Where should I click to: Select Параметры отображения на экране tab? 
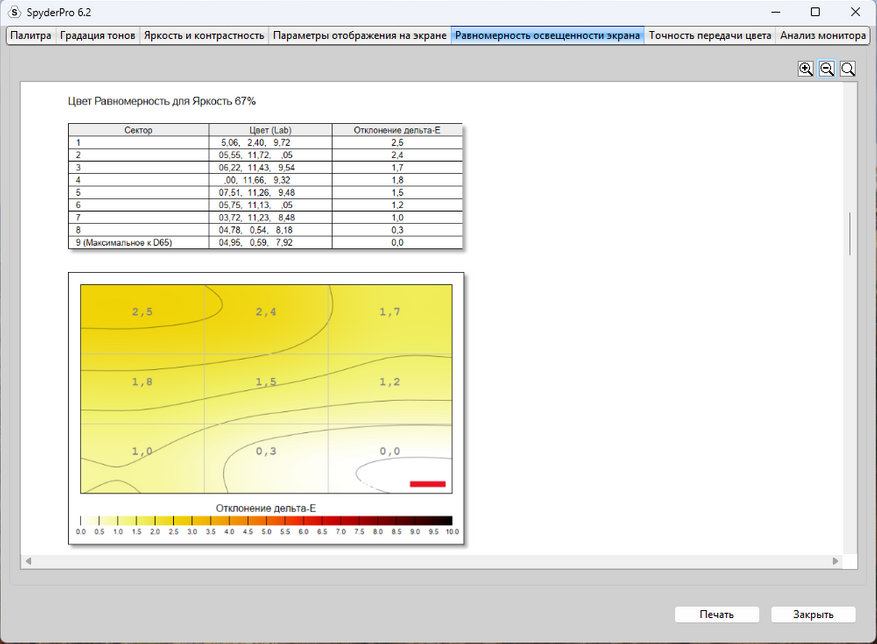[360, 35]
